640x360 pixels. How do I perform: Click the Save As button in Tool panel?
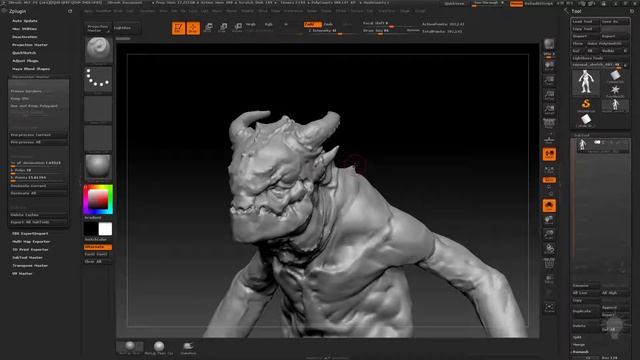(615, 21)
